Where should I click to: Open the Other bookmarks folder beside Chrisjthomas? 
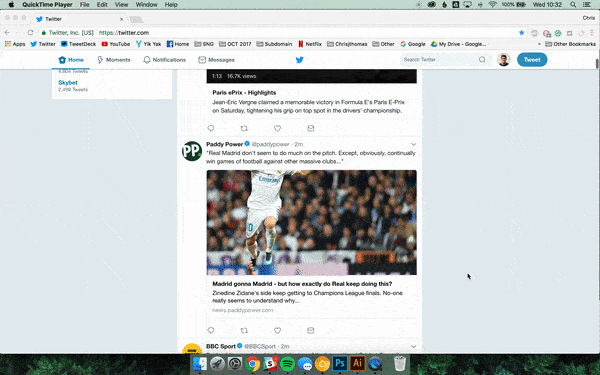coord(383,44)
